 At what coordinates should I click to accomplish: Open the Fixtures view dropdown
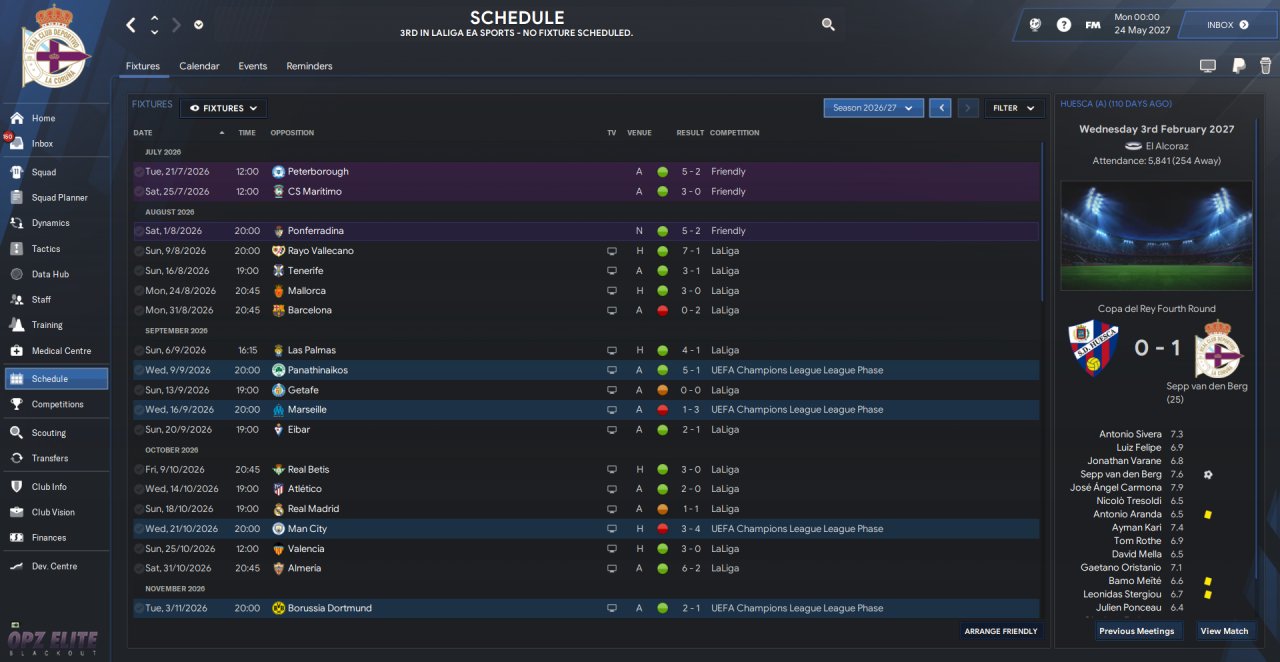coord(223,108)
